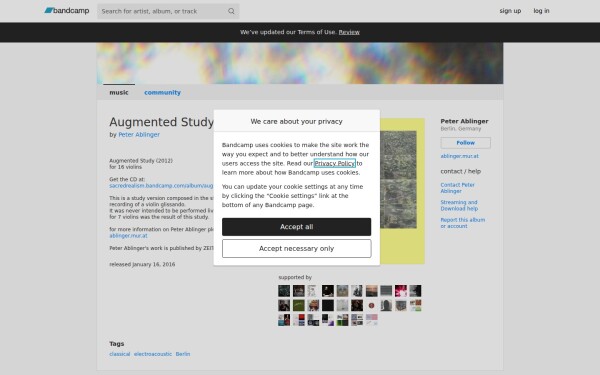600x375 pixels.
Task: Select the Berlin tag
Action: coord(183,354)
